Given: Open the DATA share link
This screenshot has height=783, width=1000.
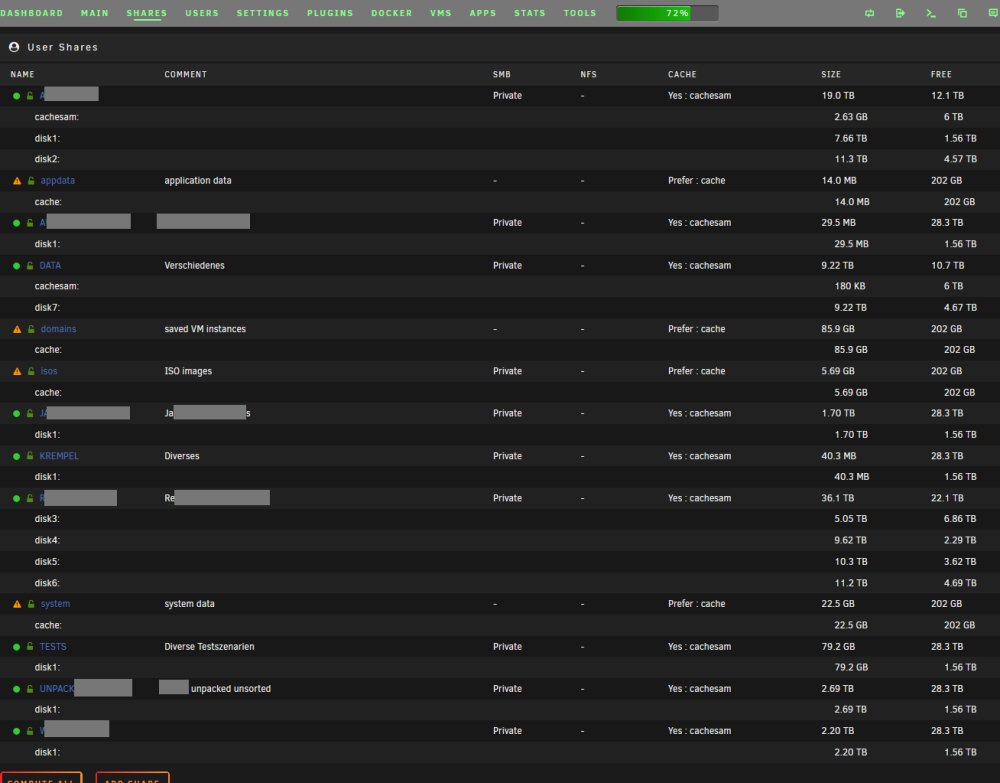Looking at the screenshot, I should 50,266.
